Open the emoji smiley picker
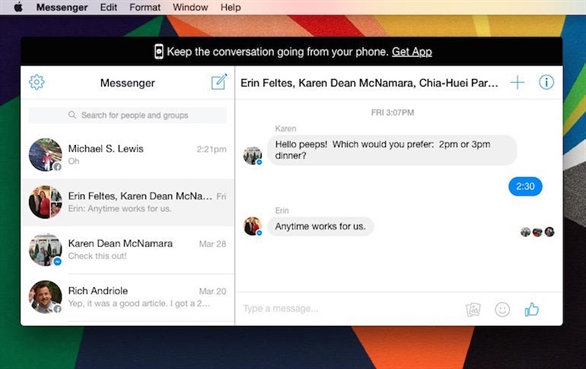Viewport: 586px width, 369px height. click(x=502, y=309)
